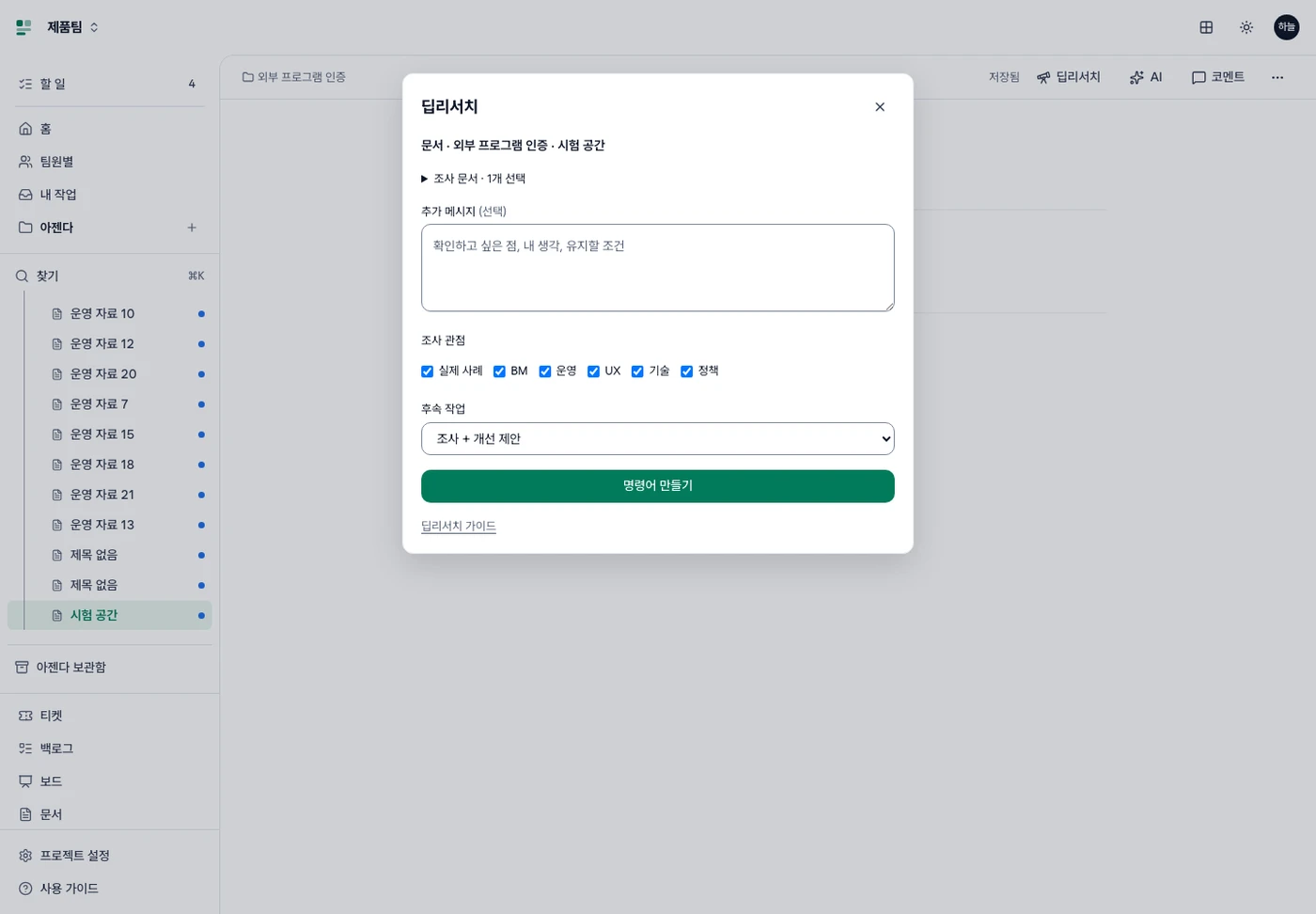Toggle the sun theme icon
The width and height of the screenshot is (1316, 914).
1246,27
